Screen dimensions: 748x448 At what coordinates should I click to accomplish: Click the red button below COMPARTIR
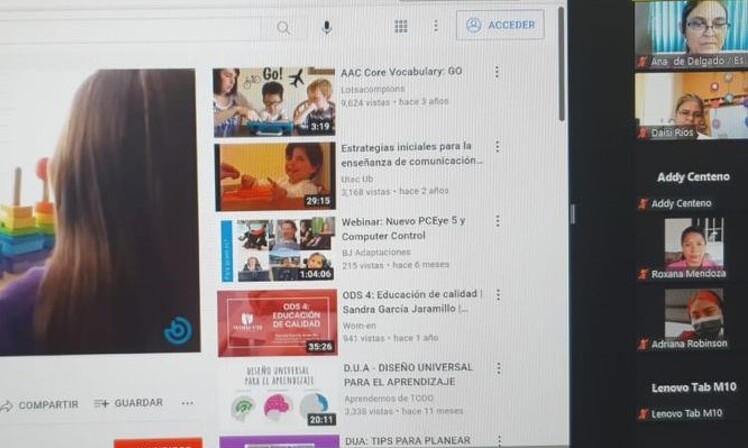tap(158, 443)
